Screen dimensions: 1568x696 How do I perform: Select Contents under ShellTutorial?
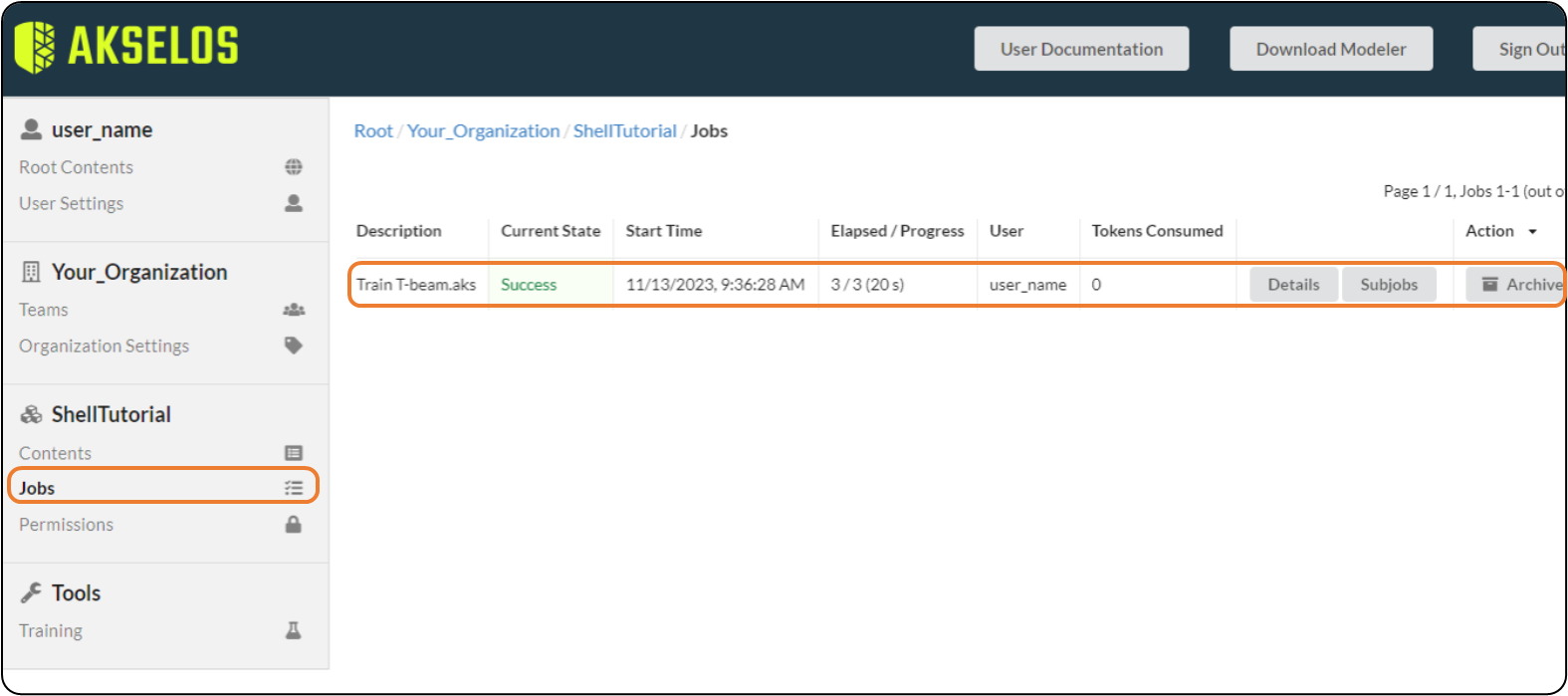tap(56, 453)
